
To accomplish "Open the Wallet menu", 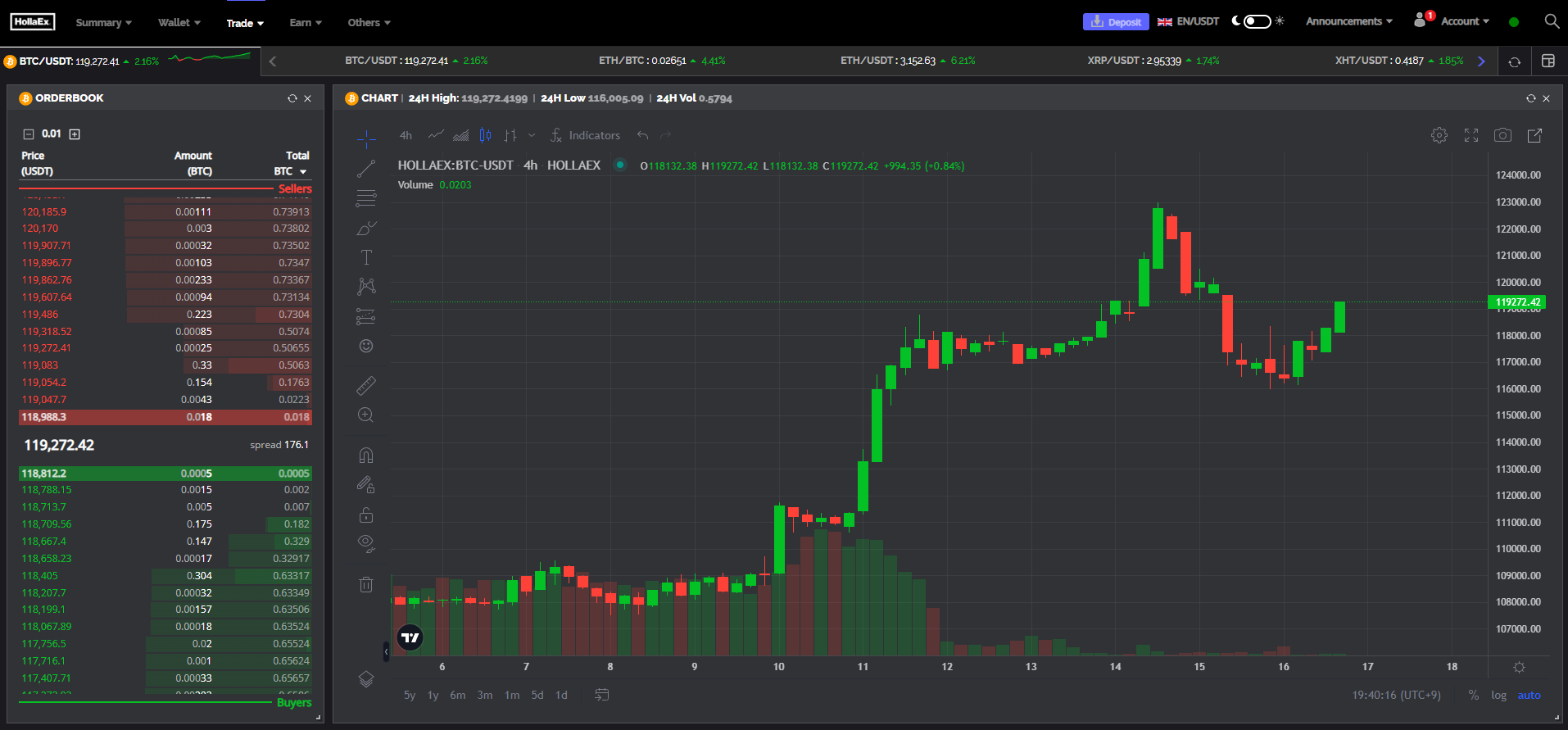I will 179,23.
